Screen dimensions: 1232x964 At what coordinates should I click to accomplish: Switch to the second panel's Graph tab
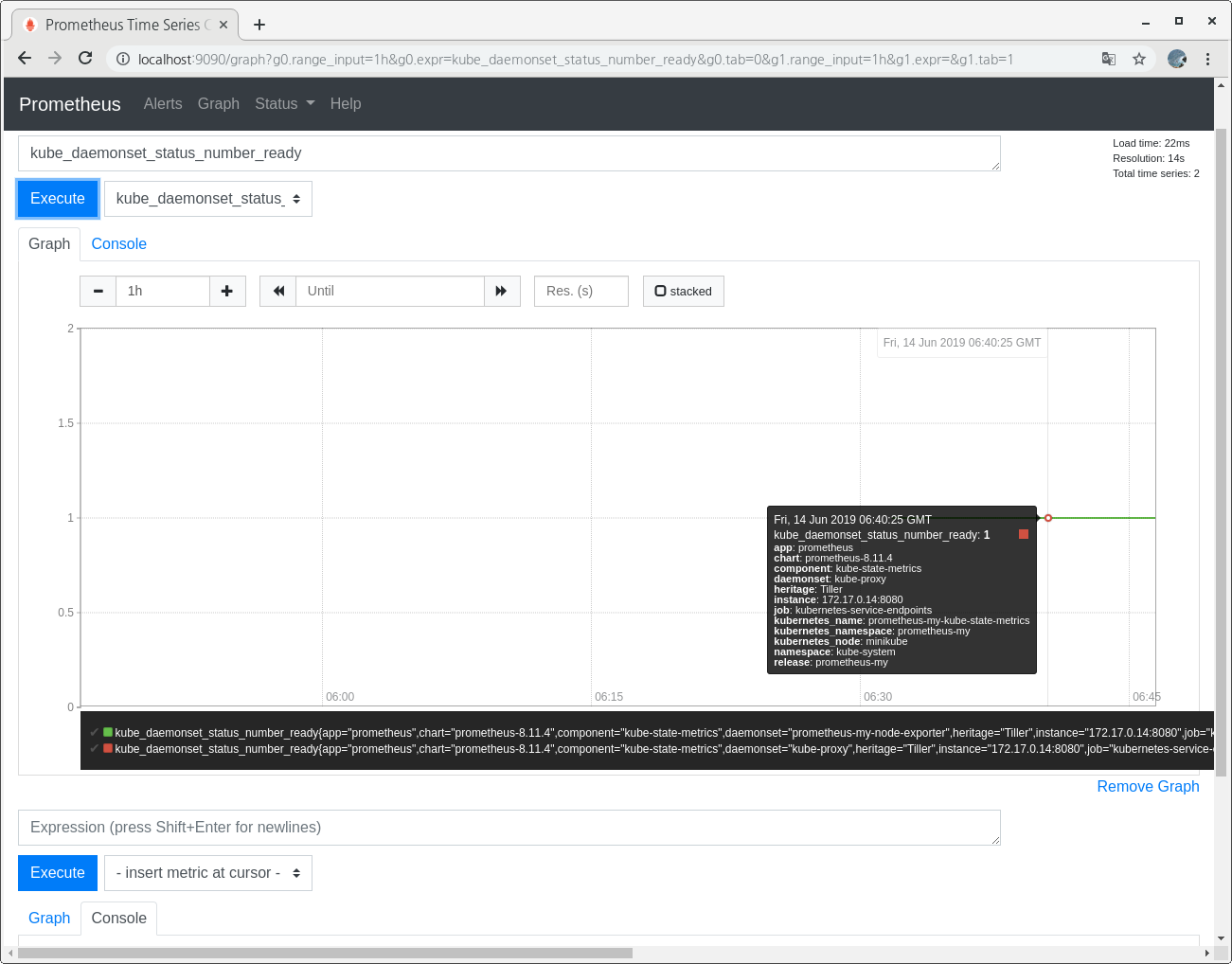(x=49, y=919)
